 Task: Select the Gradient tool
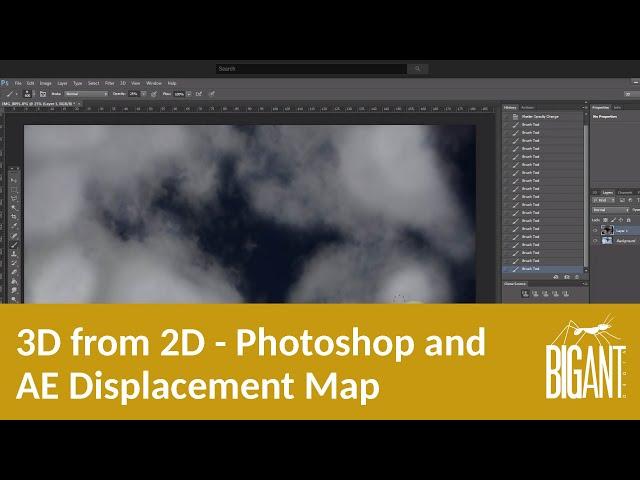14,281
